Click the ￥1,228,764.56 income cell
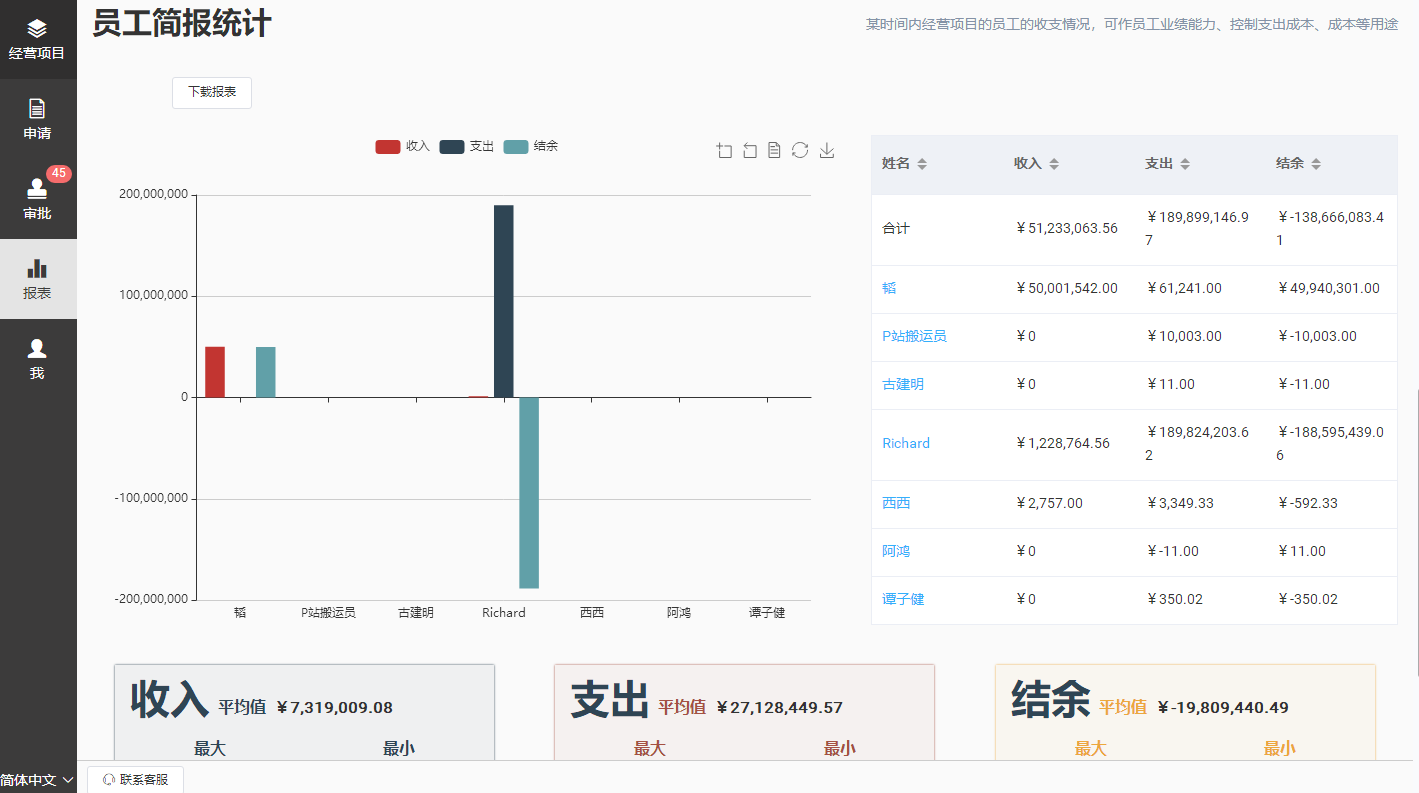This screenshot has width=1419, height=793. (x=1062, y=443)
